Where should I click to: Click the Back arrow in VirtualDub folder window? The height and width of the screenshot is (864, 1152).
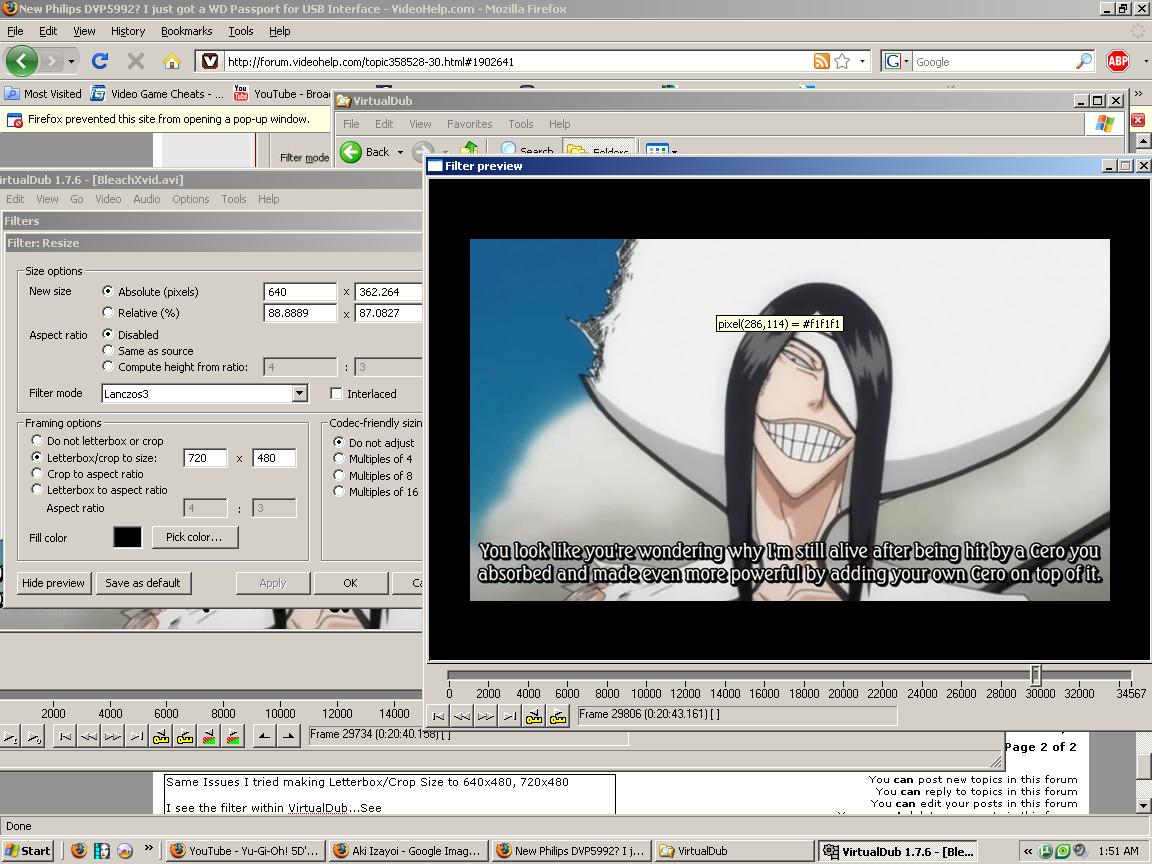point(351,152)
